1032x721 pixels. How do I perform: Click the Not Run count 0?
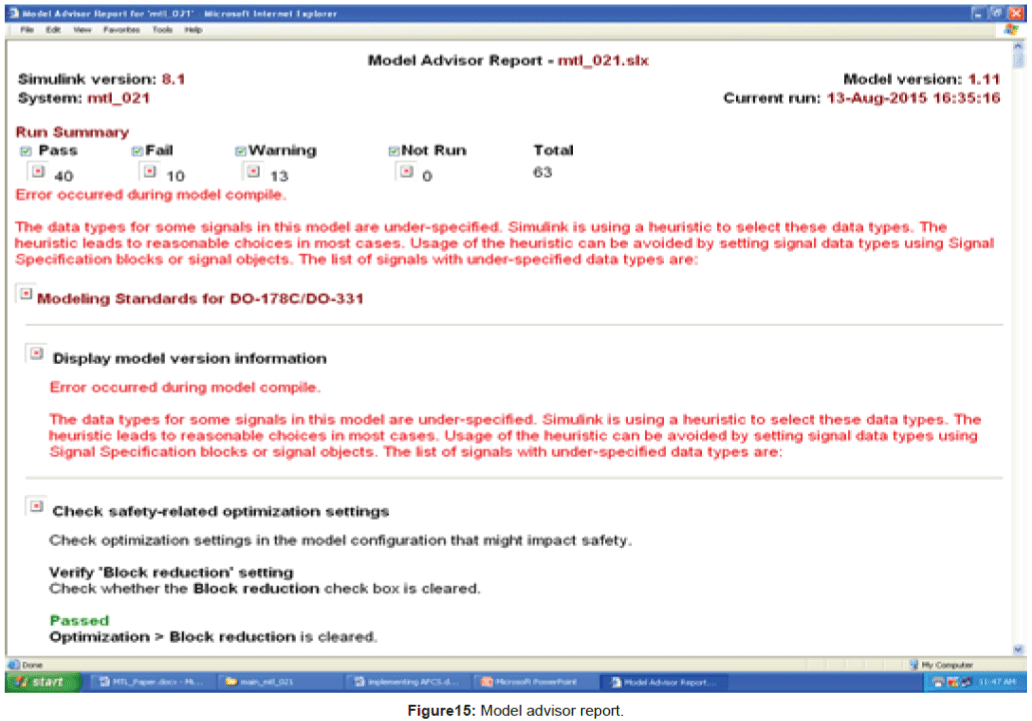pos(427,176)
